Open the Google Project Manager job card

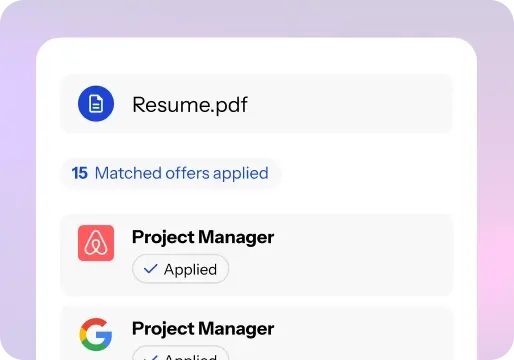(256, 333)
